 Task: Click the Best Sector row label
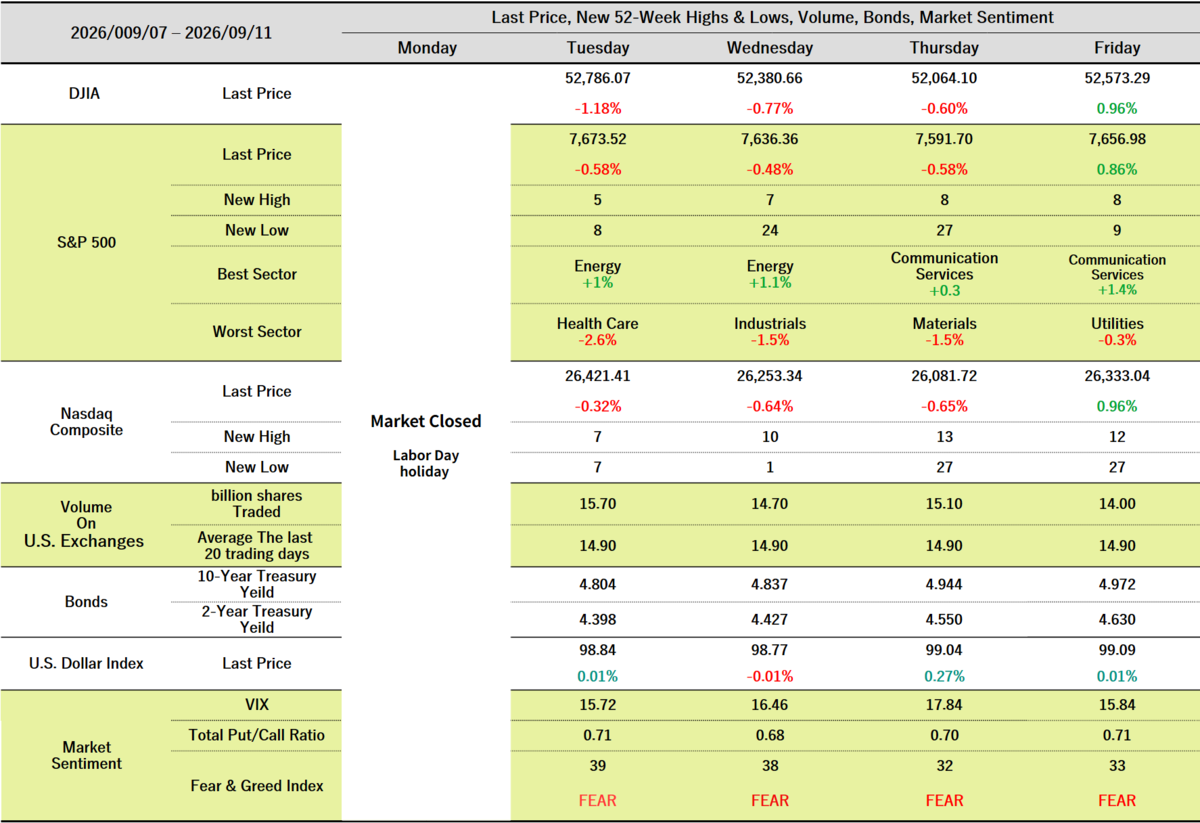tap(257, 274)
